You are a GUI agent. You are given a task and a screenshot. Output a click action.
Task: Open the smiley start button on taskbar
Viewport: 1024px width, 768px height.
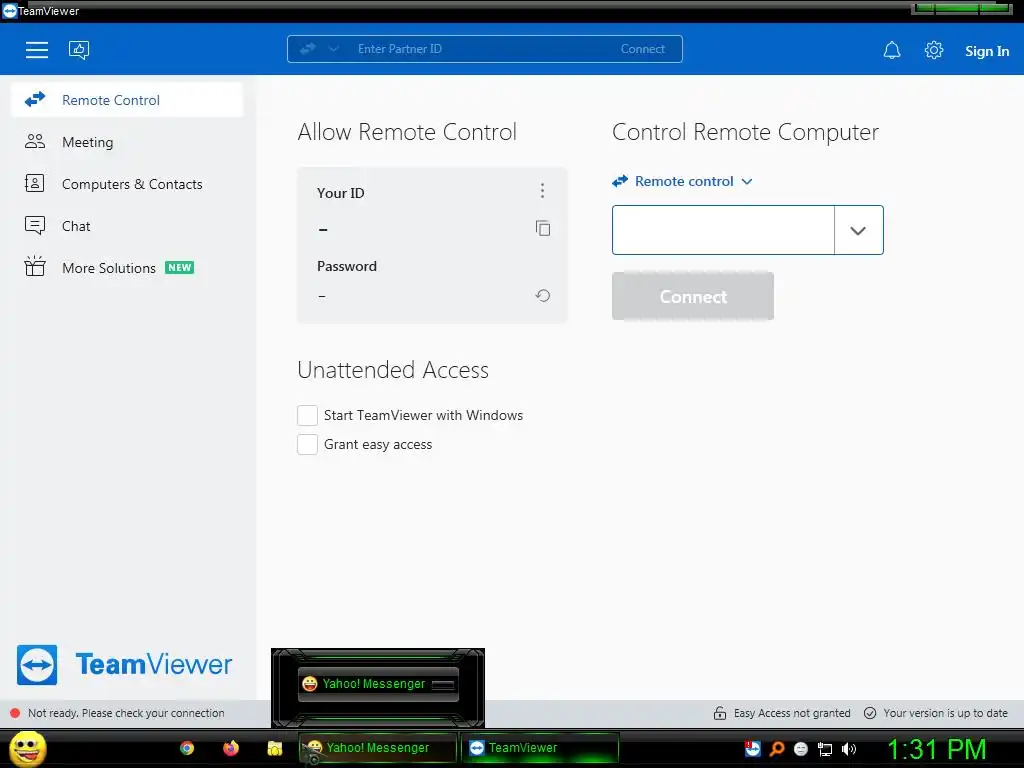(27, 748)
